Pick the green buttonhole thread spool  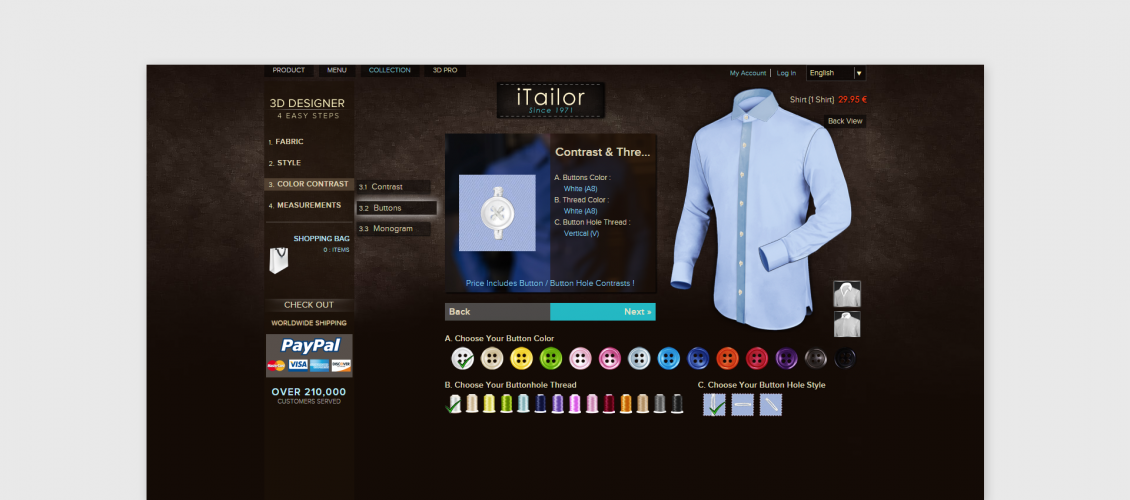pos(507,403)
